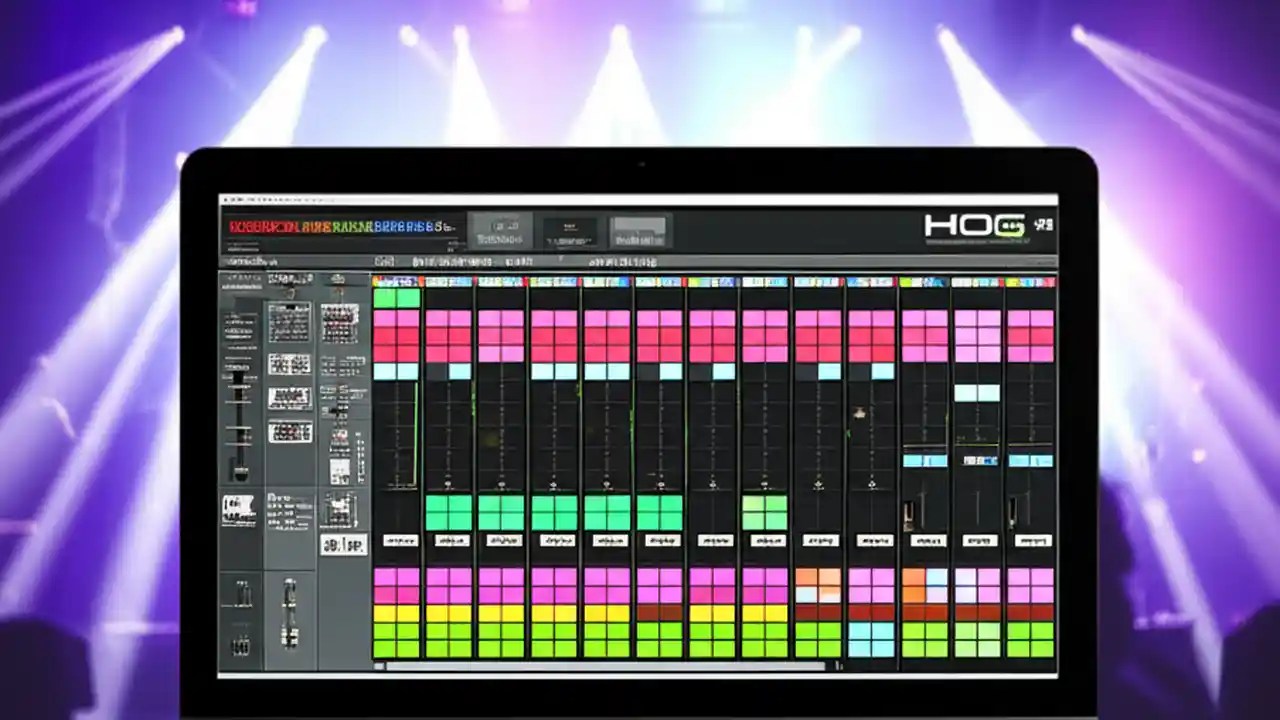Viewport: 1280px width, 720px height.
Task: Switch to the rightmost colored column header tab
Action: click(x=1030, y=281)
